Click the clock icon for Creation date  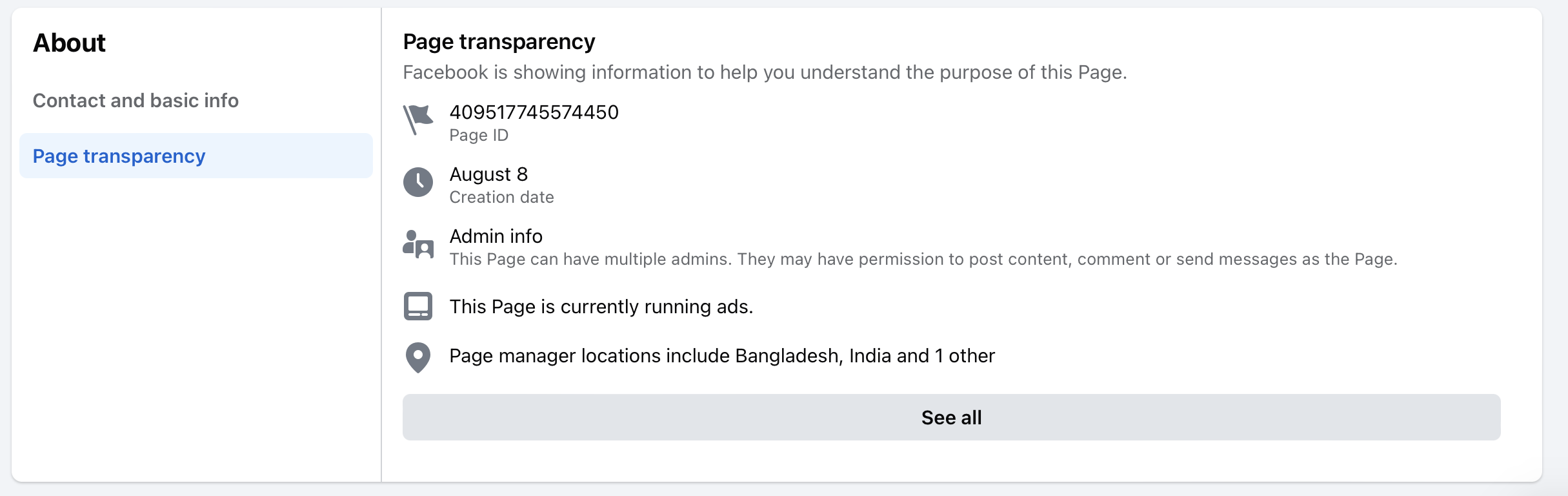tap(418, 182)
